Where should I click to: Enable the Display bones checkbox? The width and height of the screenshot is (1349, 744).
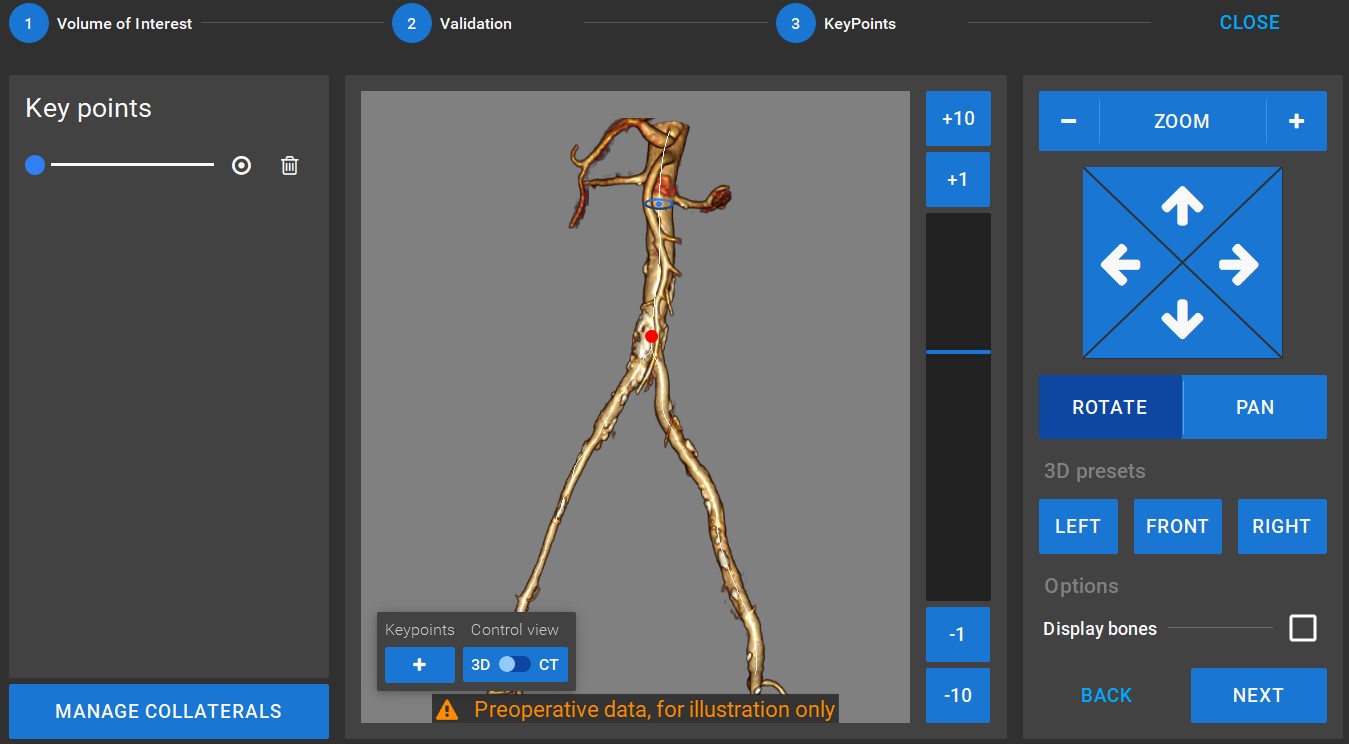[x=1302, y=628]
